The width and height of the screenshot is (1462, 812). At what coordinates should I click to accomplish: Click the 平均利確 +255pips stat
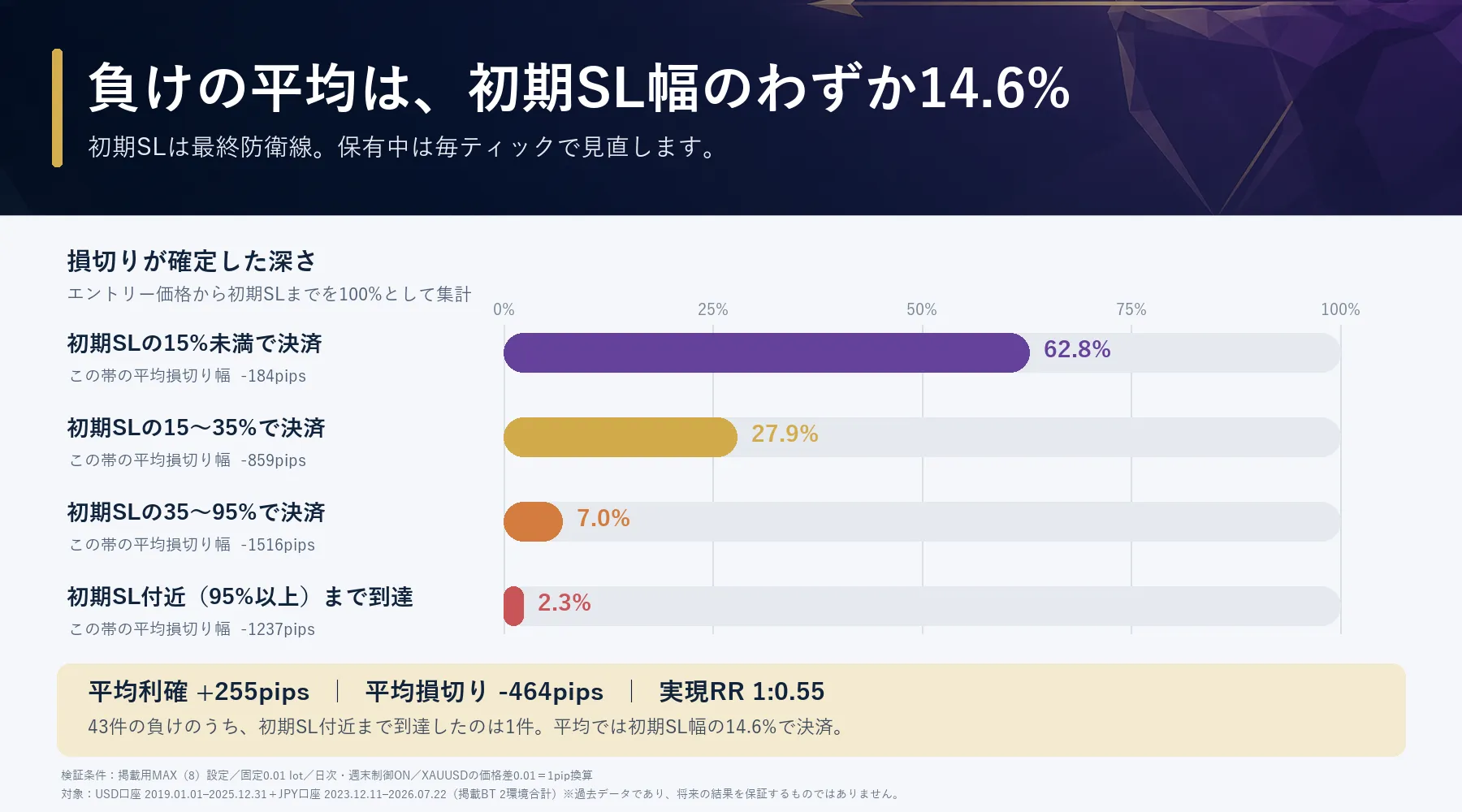[199, 692]
